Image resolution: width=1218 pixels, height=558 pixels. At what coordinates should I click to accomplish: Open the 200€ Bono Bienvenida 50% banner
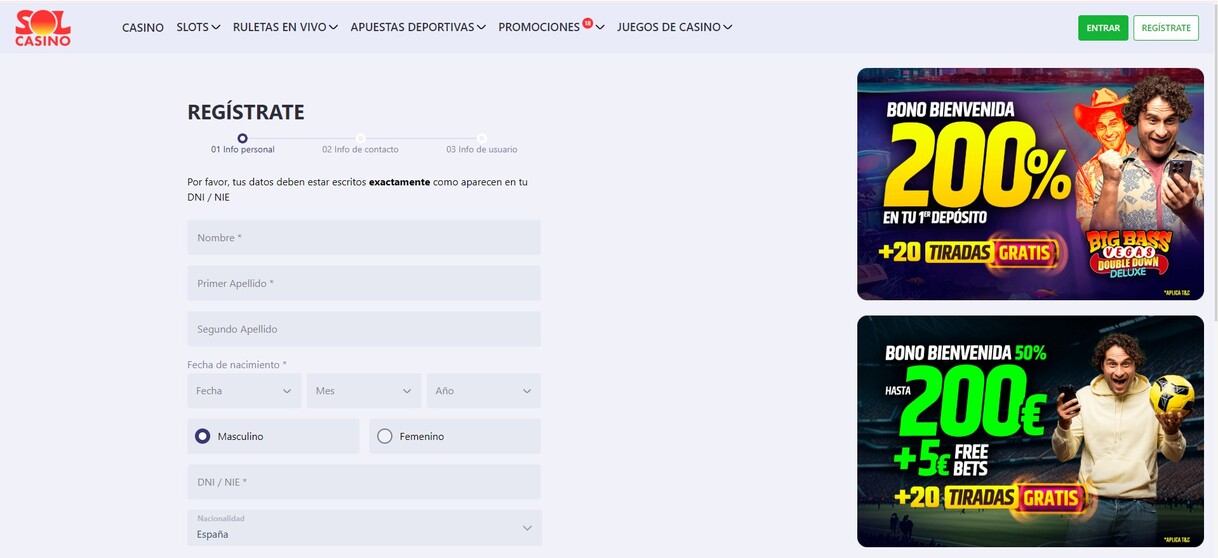click(1030, 431)
